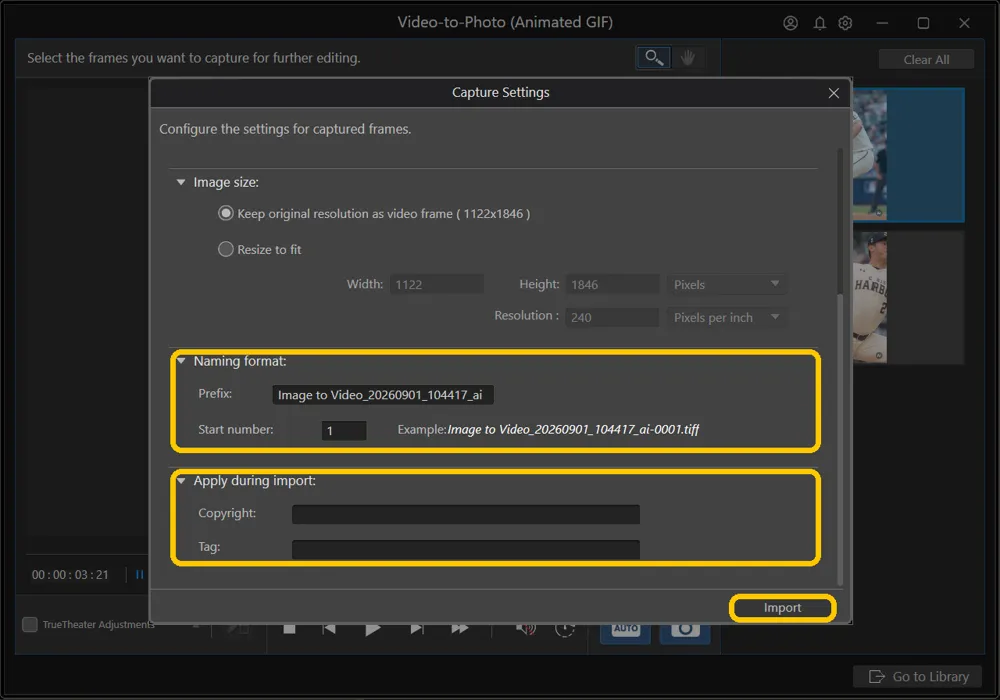1000x700 pixels.
Task: Collapse the Apply during import section
Action: click(x=181, y=481)
